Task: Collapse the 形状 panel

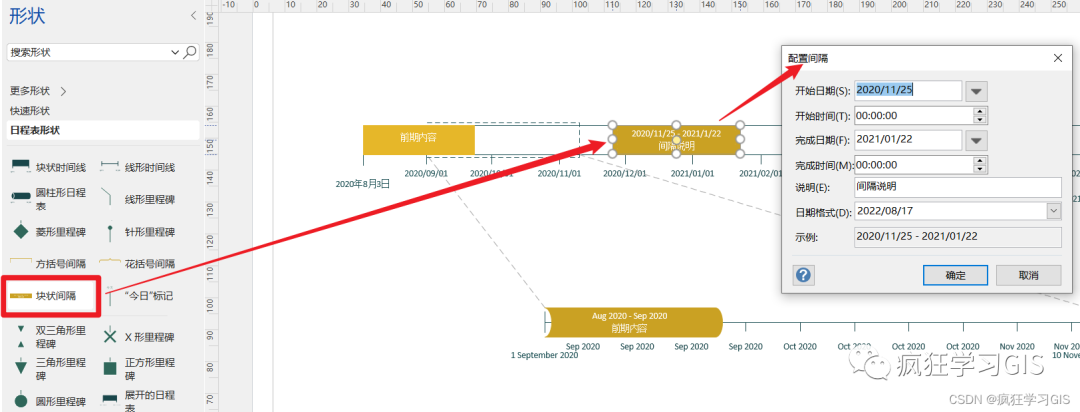Action: click(194, 15)
